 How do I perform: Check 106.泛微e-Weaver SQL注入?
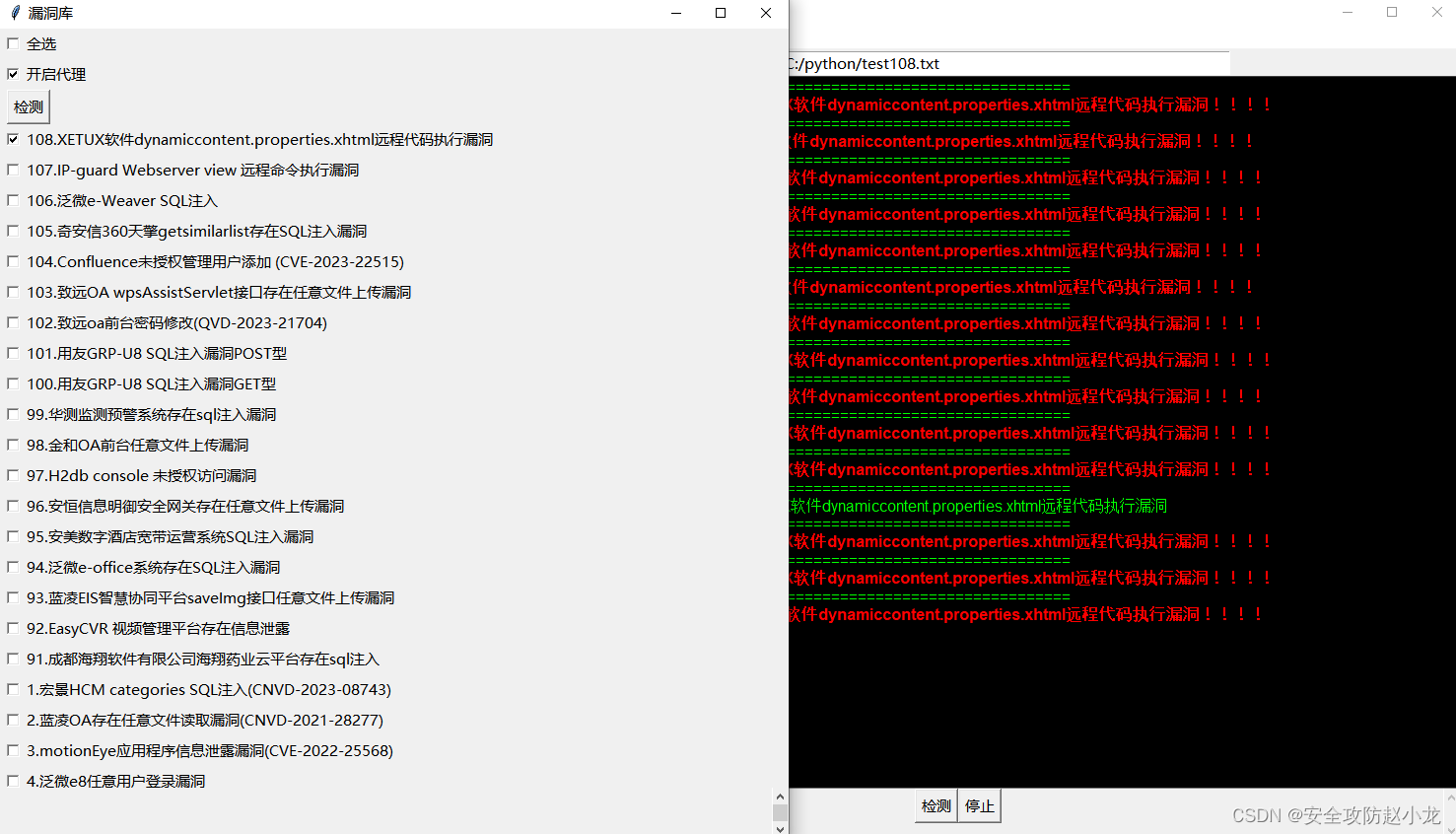13,200
